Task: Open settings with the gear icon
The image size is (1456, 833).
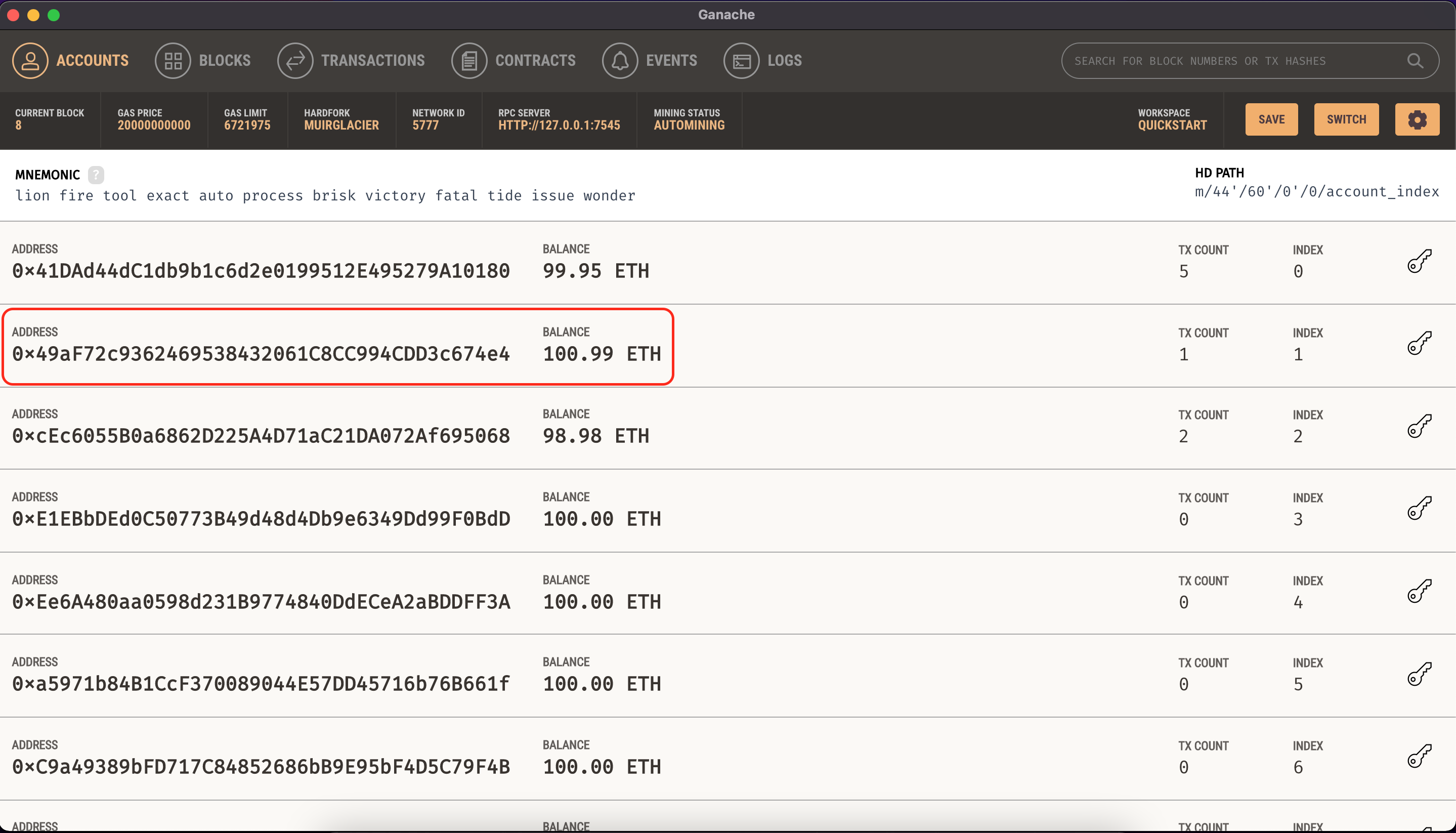Action: [1417, 119]
